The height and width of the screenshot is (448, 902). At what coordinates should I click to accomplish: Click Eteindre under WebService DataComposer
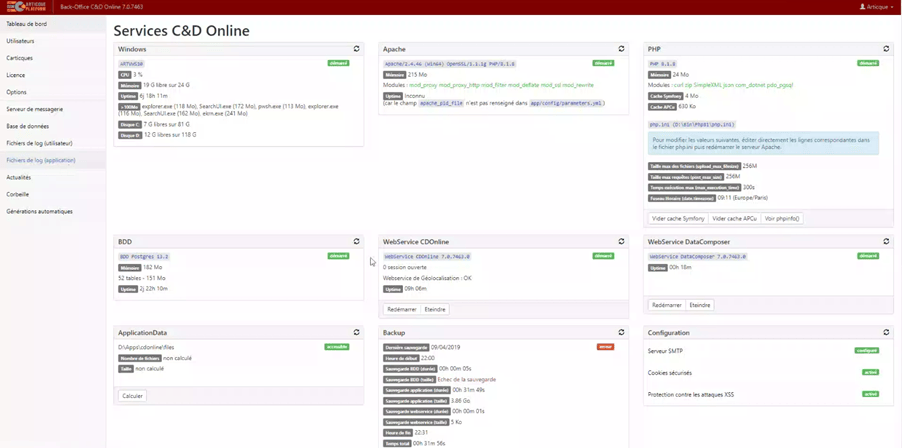point(700,305)
